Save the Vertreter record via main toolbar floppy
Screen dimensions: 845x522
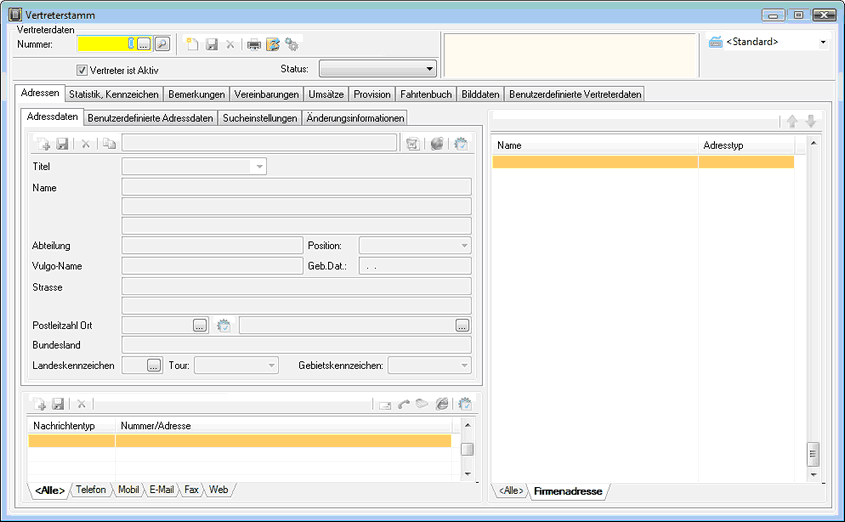click(212, 44)
